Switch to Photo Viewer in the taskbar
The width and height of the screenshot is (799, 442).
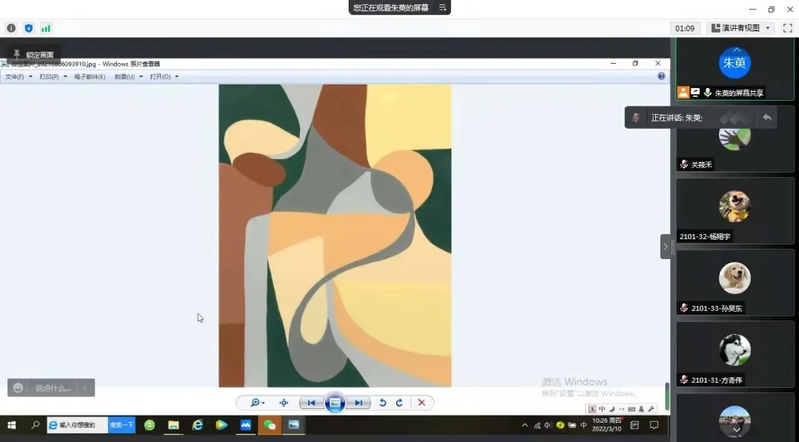pos(294,425)
